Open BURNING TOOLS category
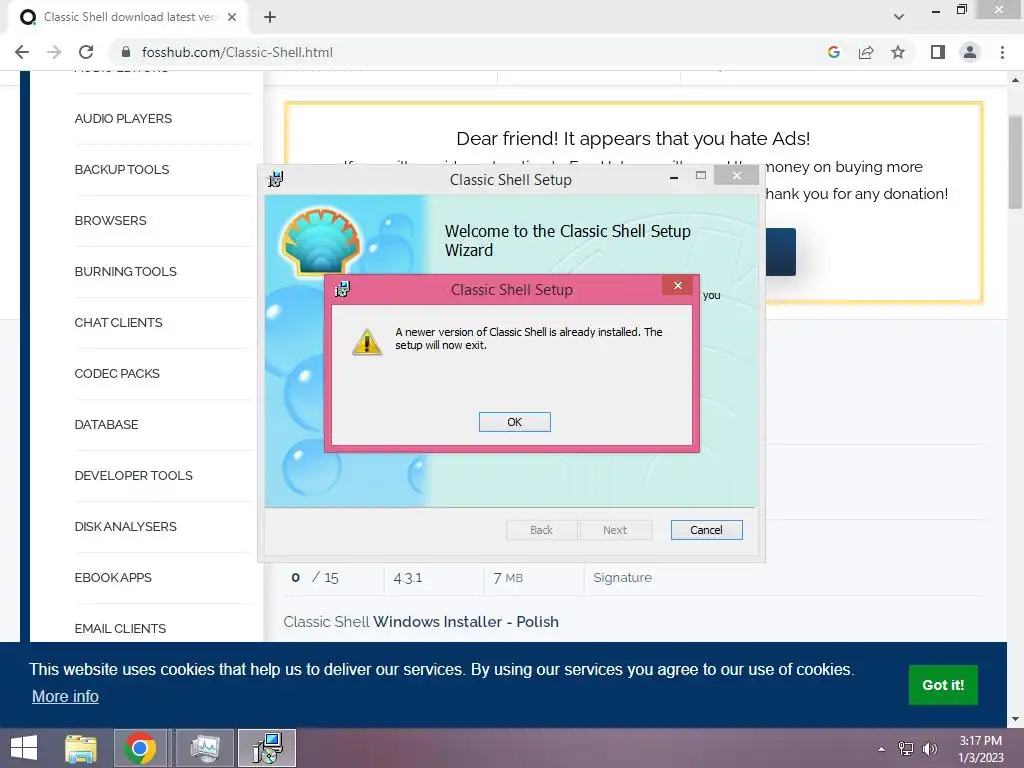The height and width of the screenshot is (768, 1024). pos(125,272)
